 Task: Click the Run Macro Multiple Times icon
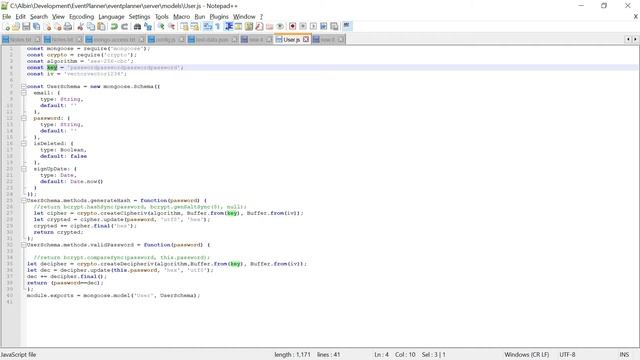[323, 27]
